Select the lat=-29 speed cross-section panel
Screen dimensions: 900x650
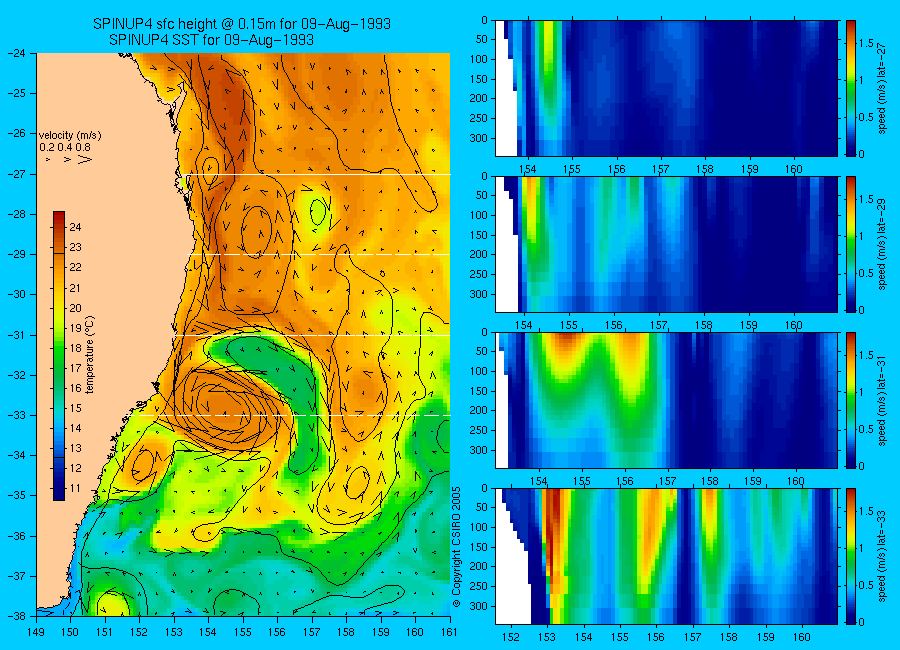[666, 244]
